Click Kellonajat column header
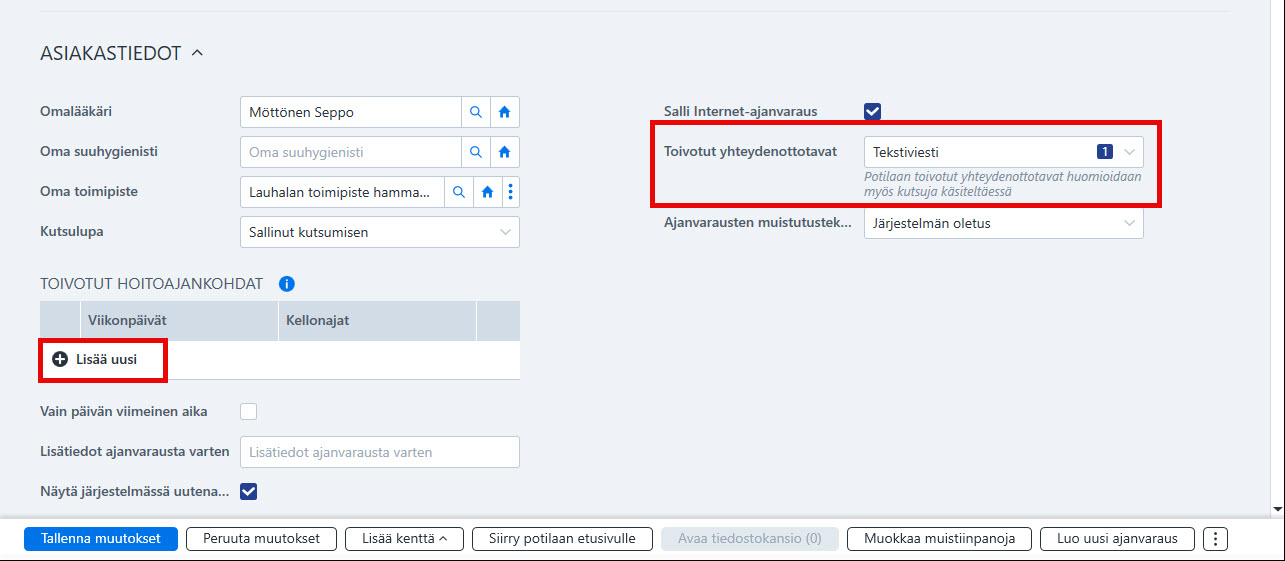 click(x=377, y=321)
